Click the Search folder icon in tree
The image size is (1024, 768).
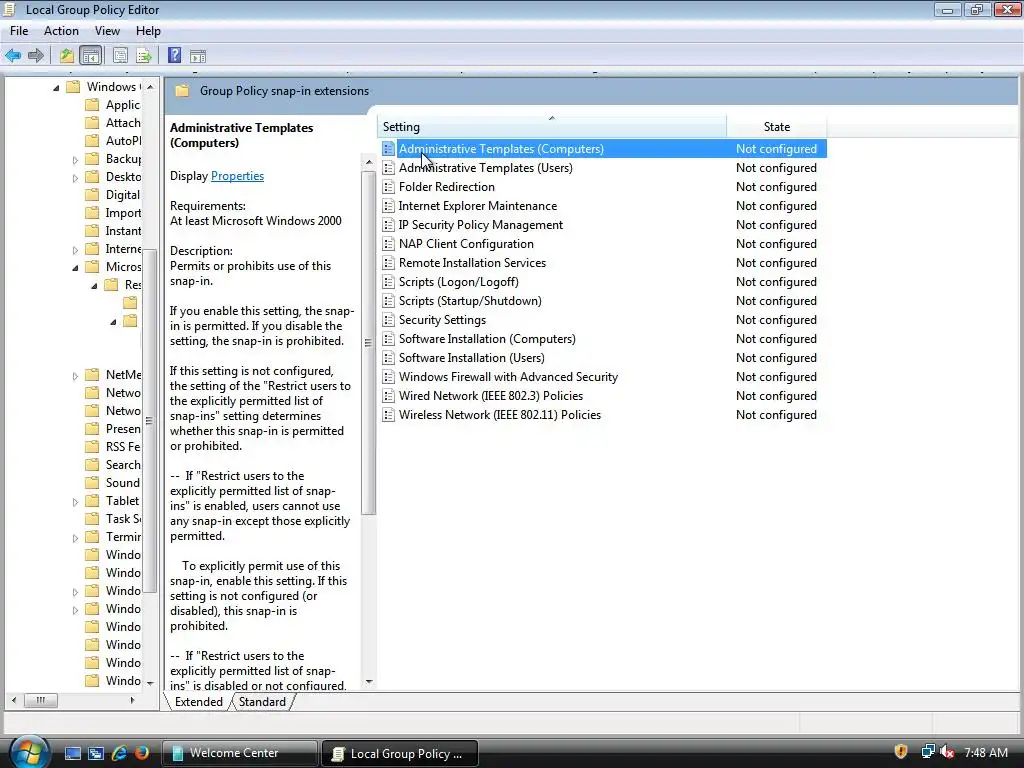coord(93,464)
